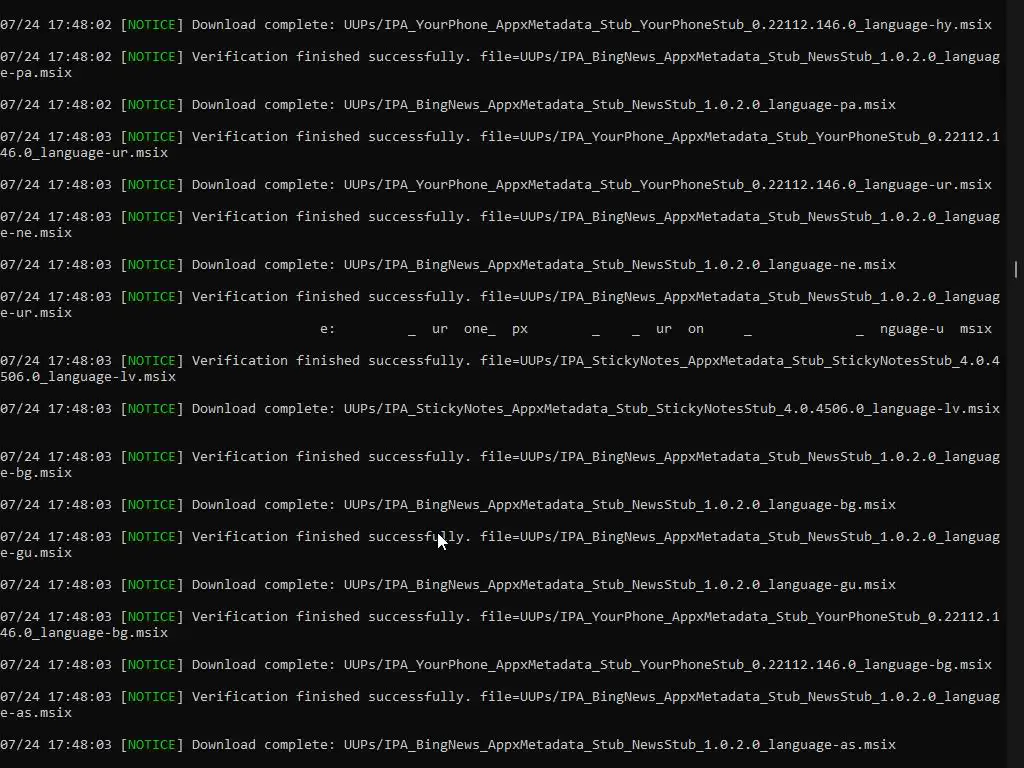Click wrapped text '46.0_language-ur.msix'
The image size is (1024, 768).
click(x=84, y=153)
